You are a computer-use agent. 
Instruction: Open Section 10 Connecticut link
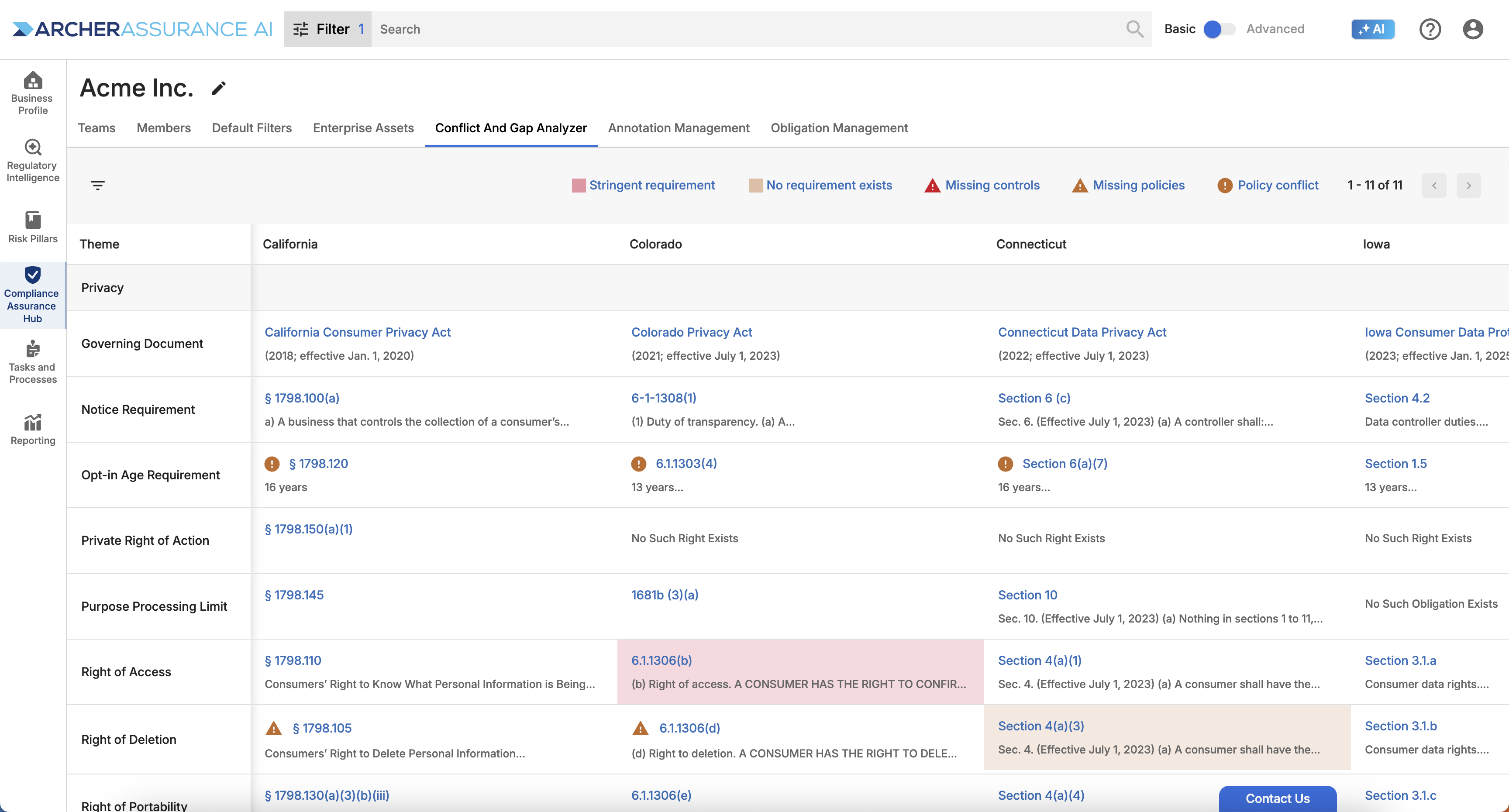[1027, 595]
